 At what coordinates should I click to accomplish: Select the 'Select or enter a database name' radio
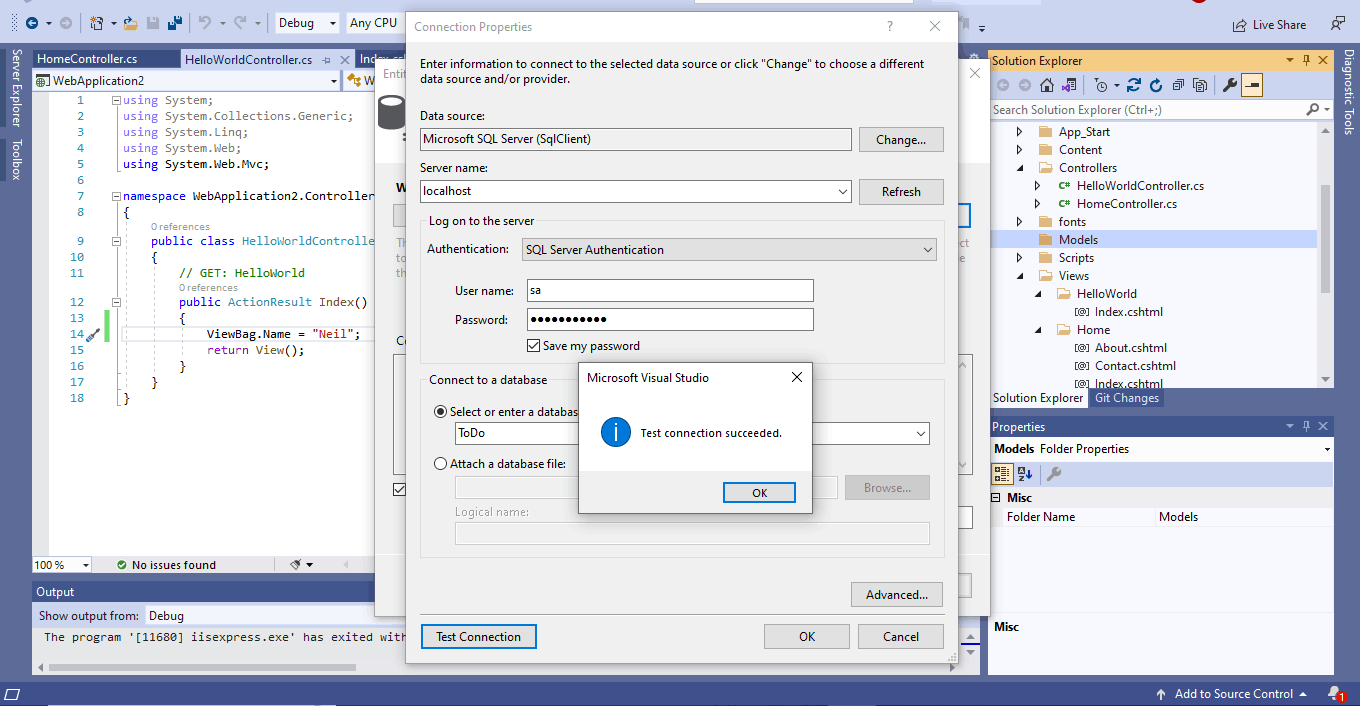(441, 411)
